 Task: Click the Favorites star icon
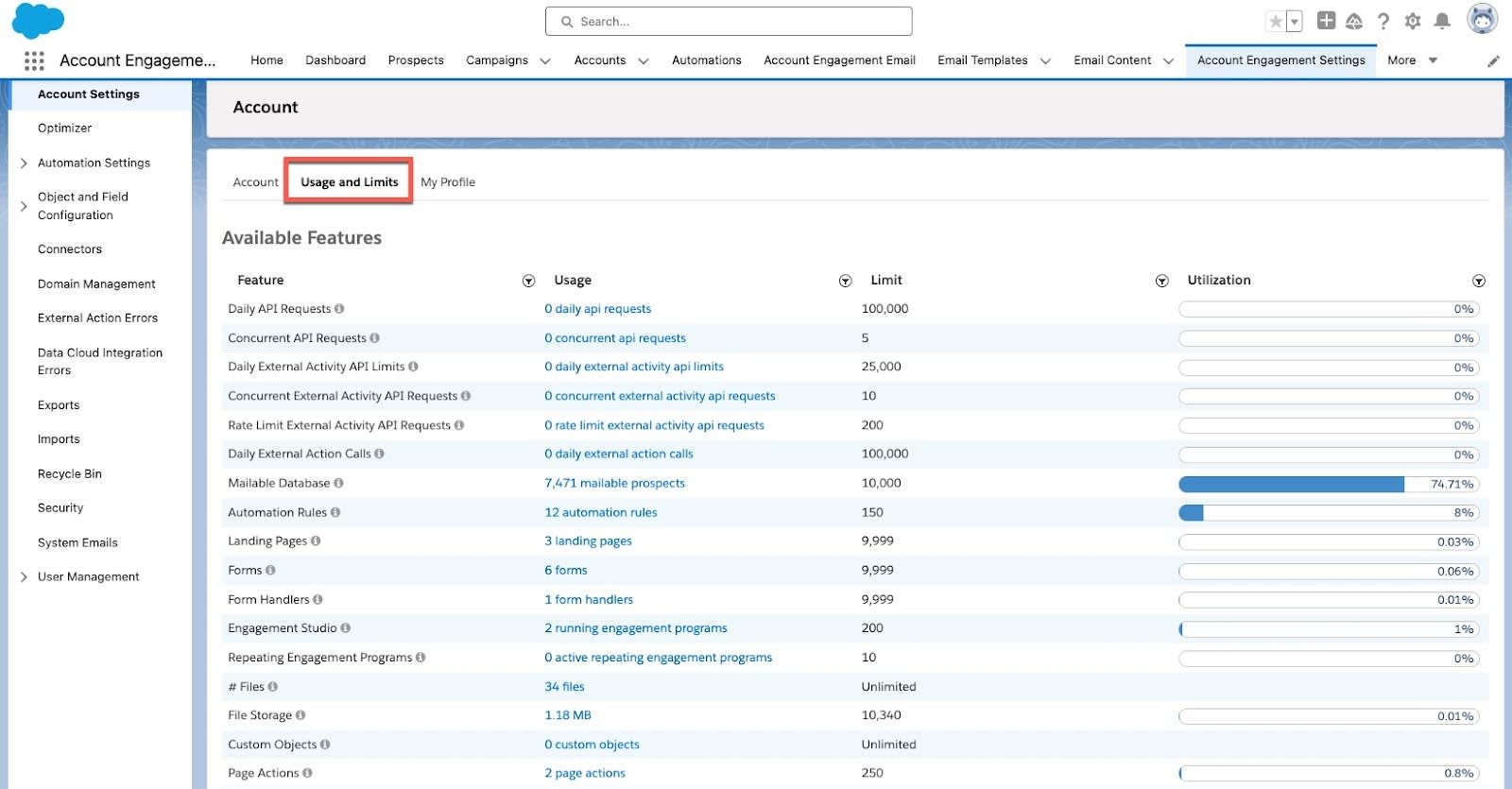pos(1276,21)
